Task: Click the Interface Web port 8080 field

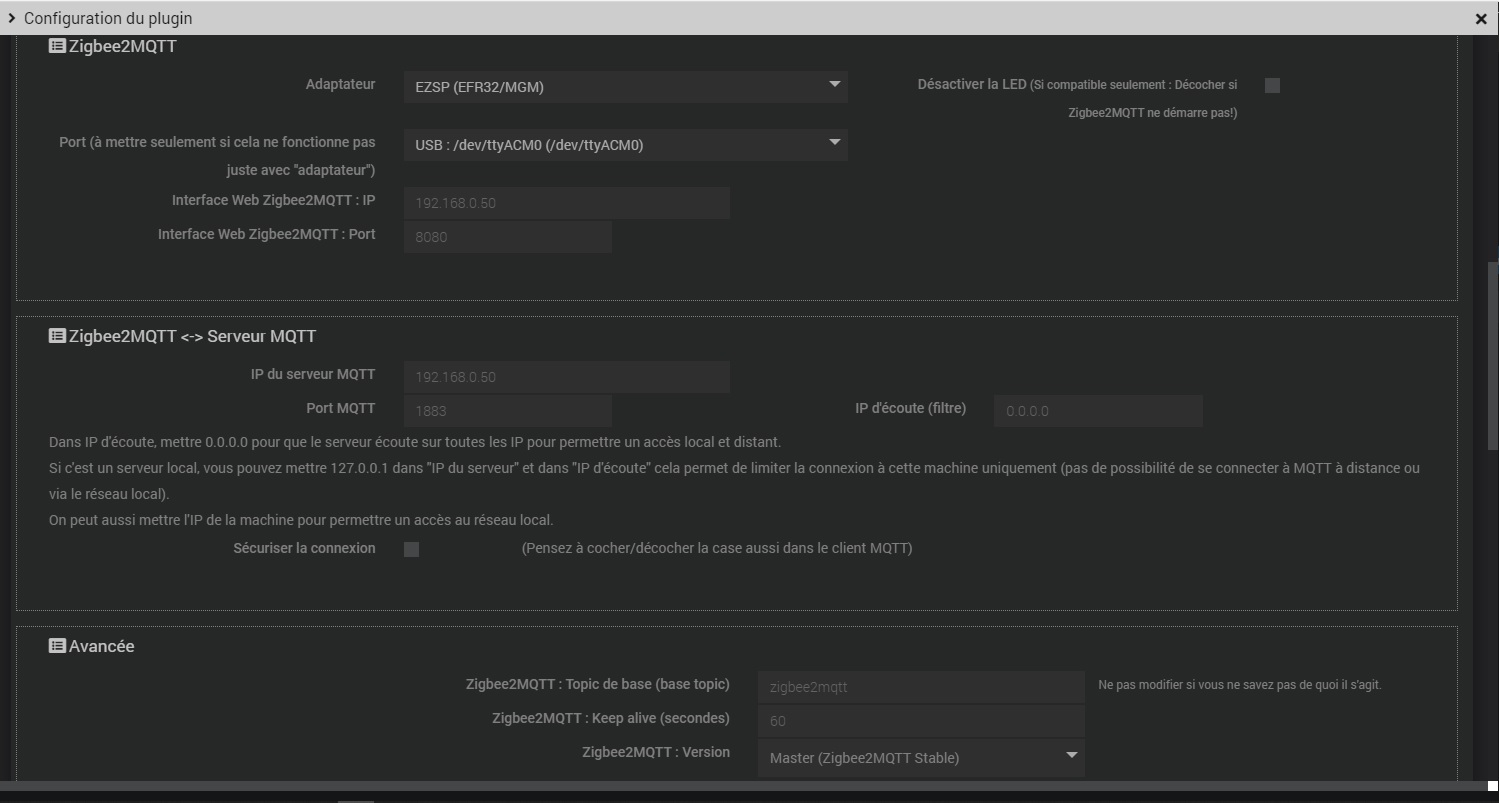Action: click(x=508, y=237)
